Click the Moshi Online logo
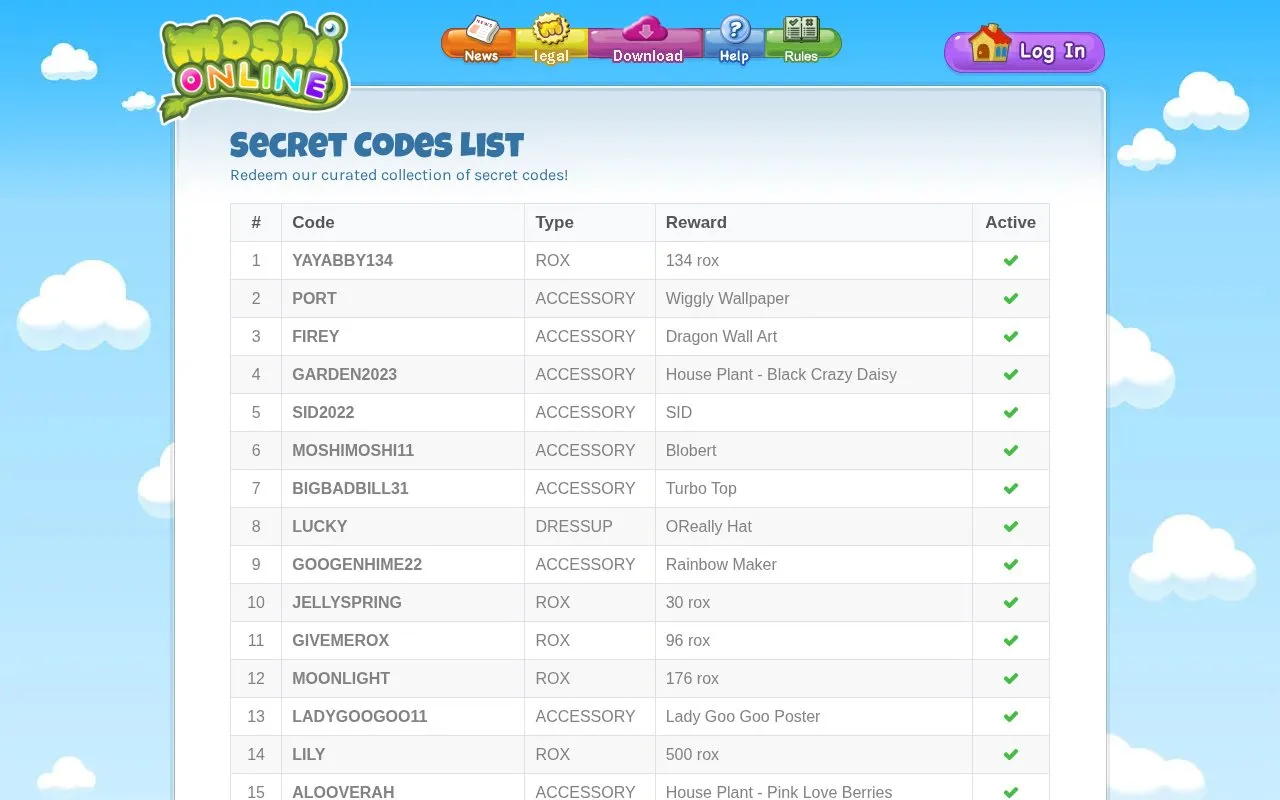This screenshot has width=1280, height=800. pyautogui.click(x=254, y=66)
